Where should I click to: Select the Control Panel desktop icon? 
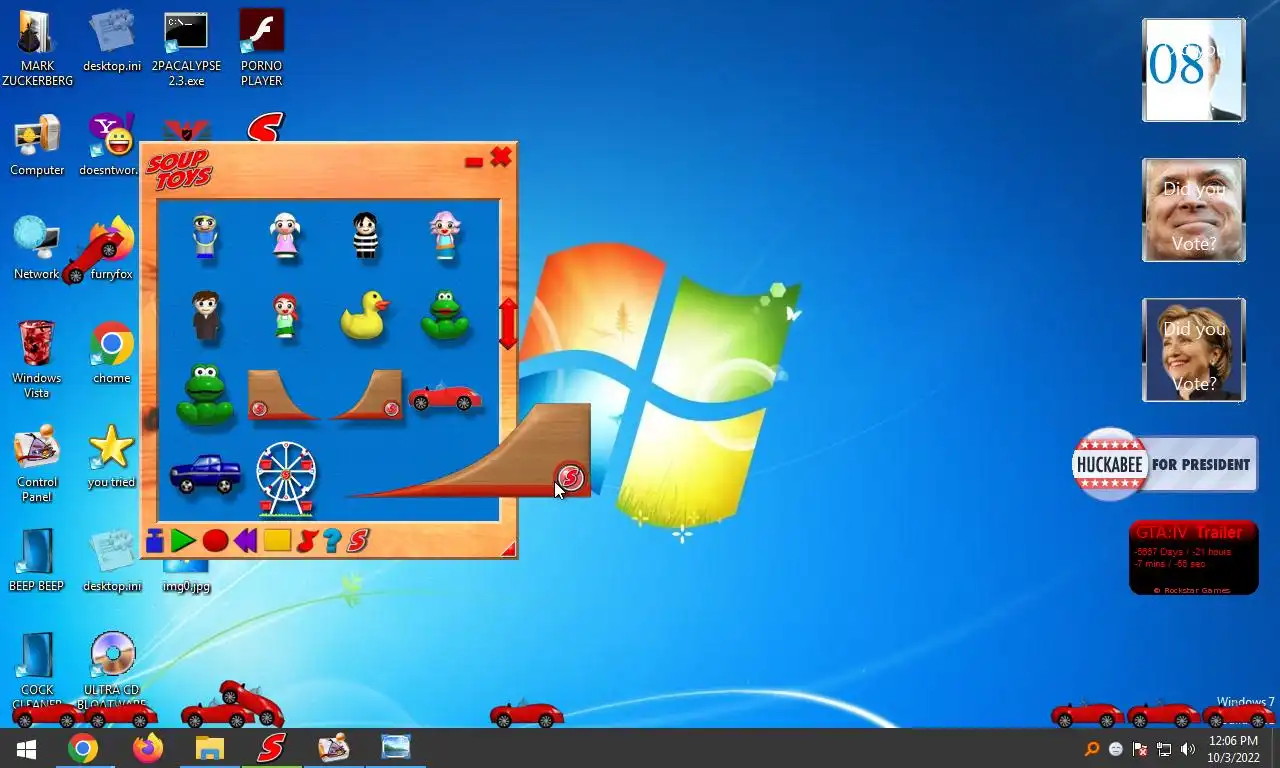click(x=37, y=464)
